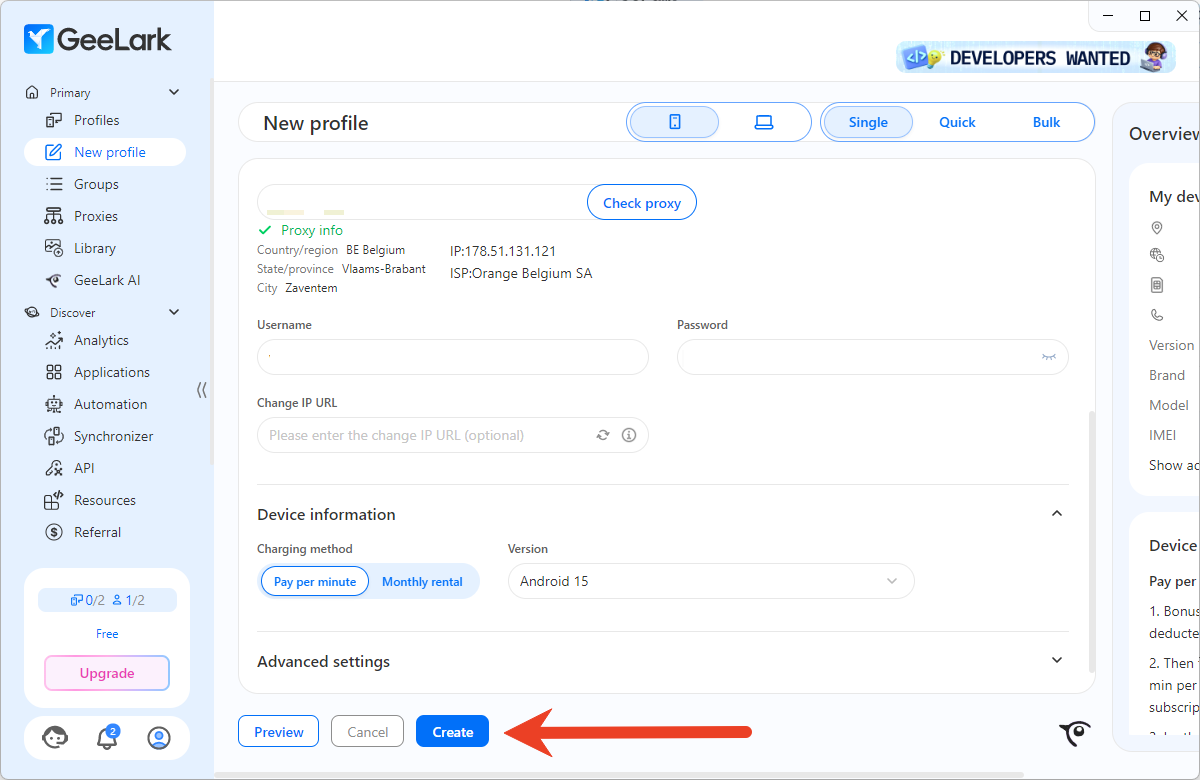Click the vertical scrollbar of the form
Screen dimensions: 1200x780
point(1091,540)
